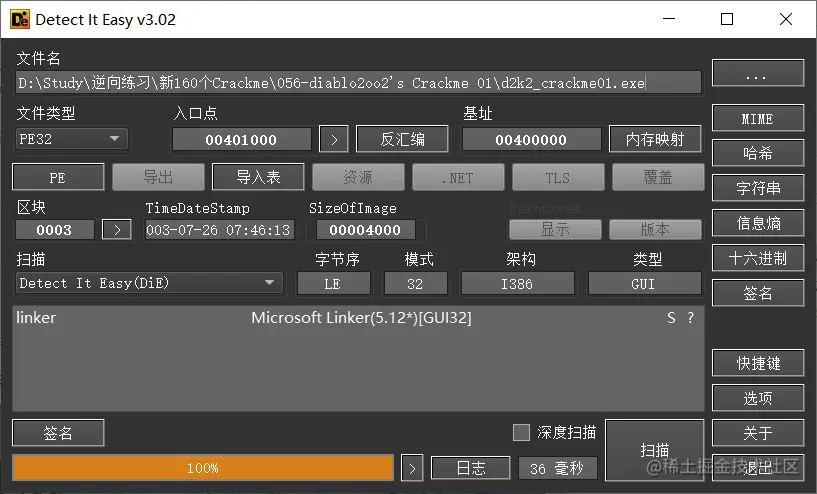Image resolution: width=817 pixels, height=494 pixels.
Task: Click the 资源 resources button
Action: (358, 177)
